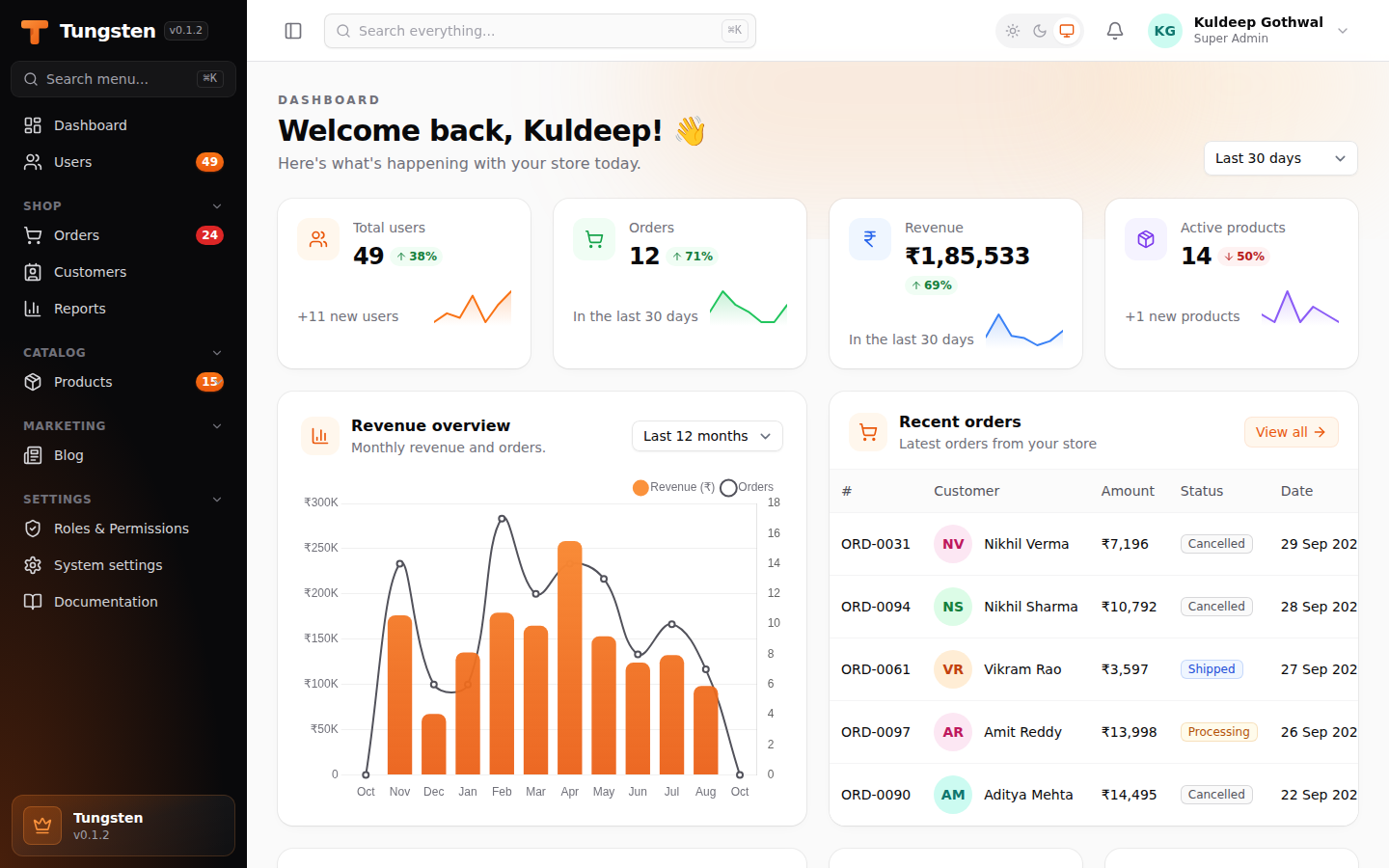The image size is (1389, 868).
Task: Open the Last 12 months dropdown
Action: pyautogui.click(x=707, y=436)
